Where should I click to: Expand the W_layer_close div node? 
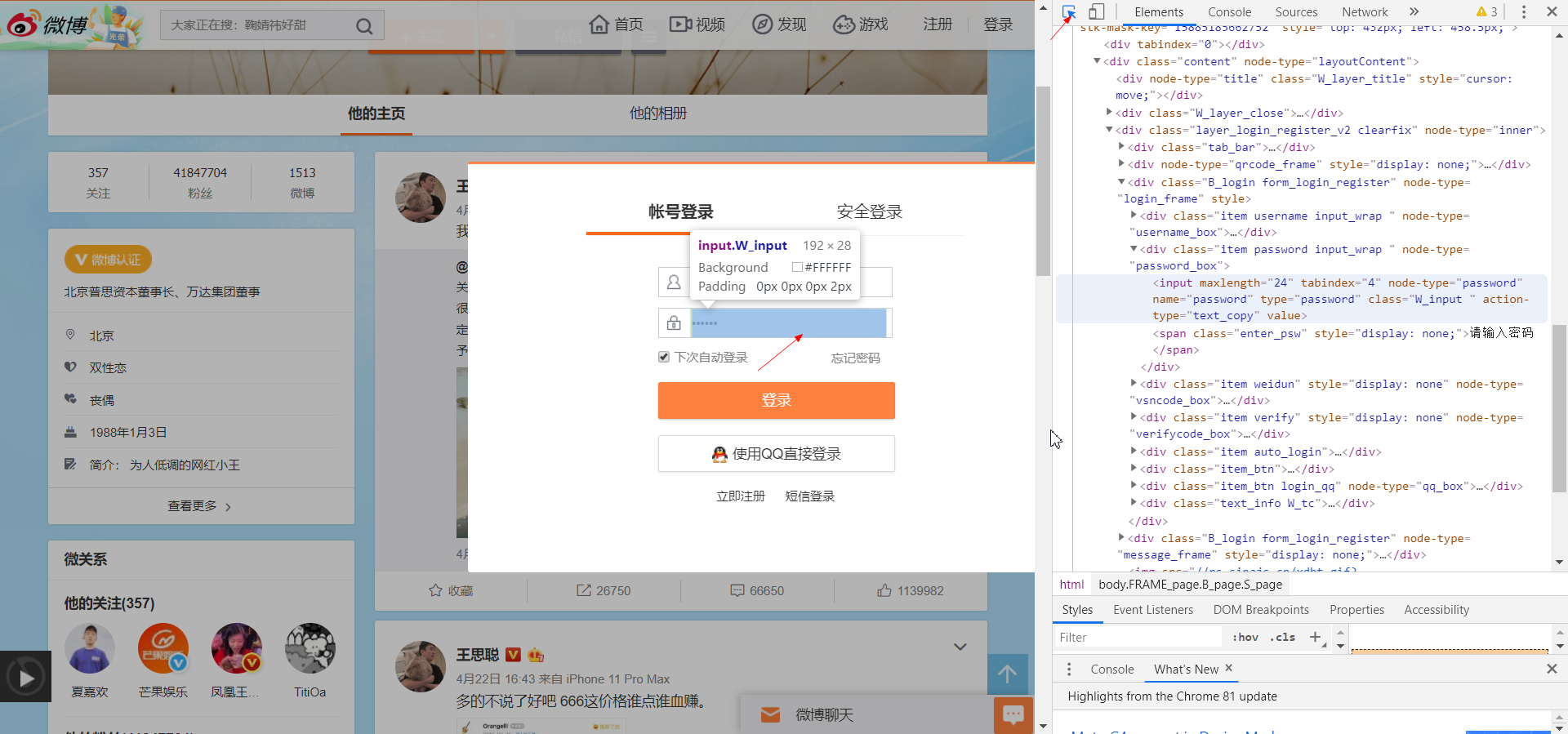click(x=1109, y=112)
